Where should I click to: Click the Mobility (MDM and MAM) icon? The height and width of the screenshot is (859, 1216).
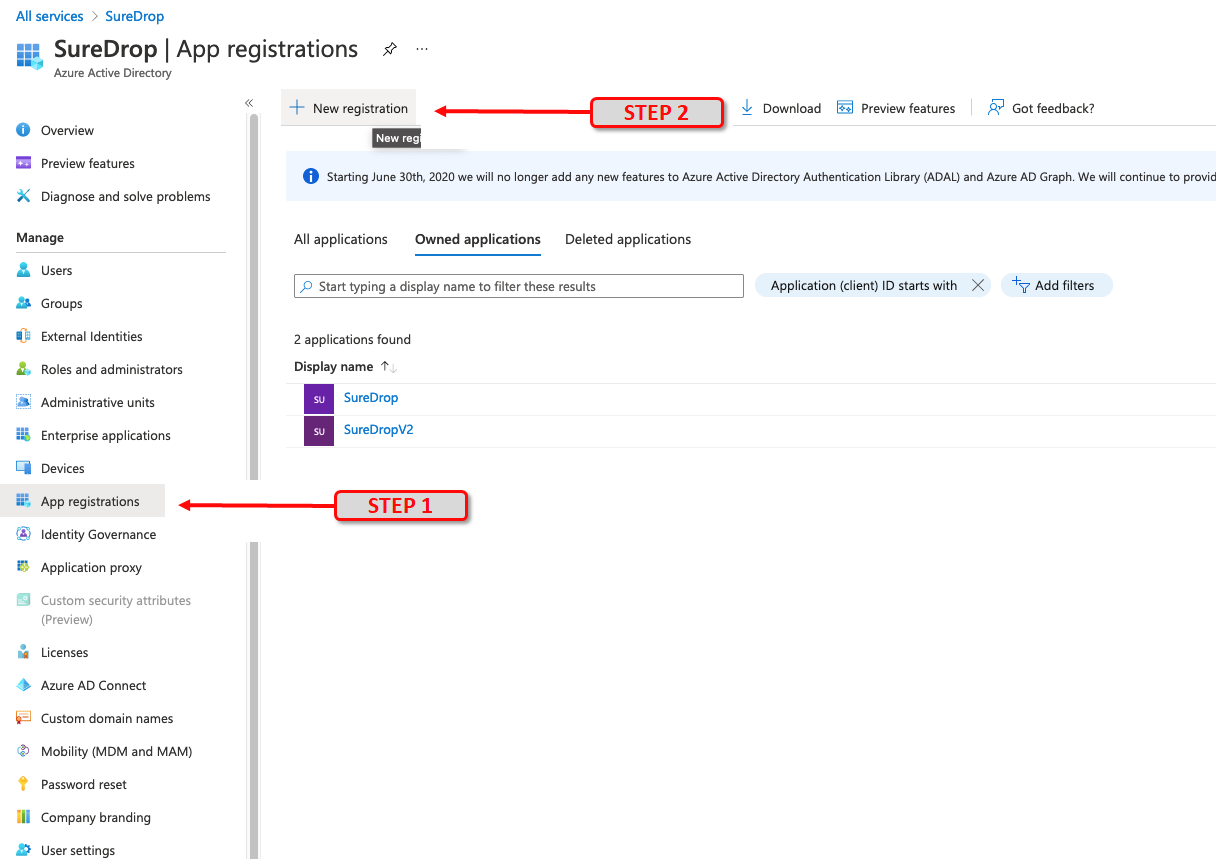24,751
